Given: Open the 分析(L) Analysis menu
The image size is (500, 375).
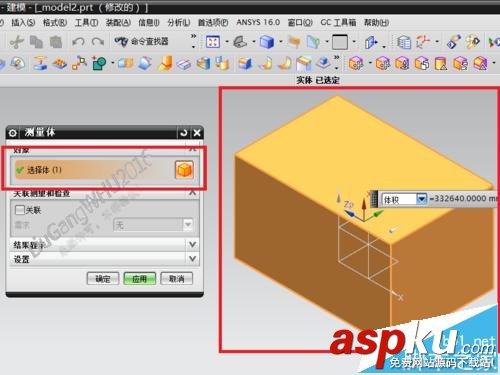Looking at the screenshot, I should click(179, 23).
